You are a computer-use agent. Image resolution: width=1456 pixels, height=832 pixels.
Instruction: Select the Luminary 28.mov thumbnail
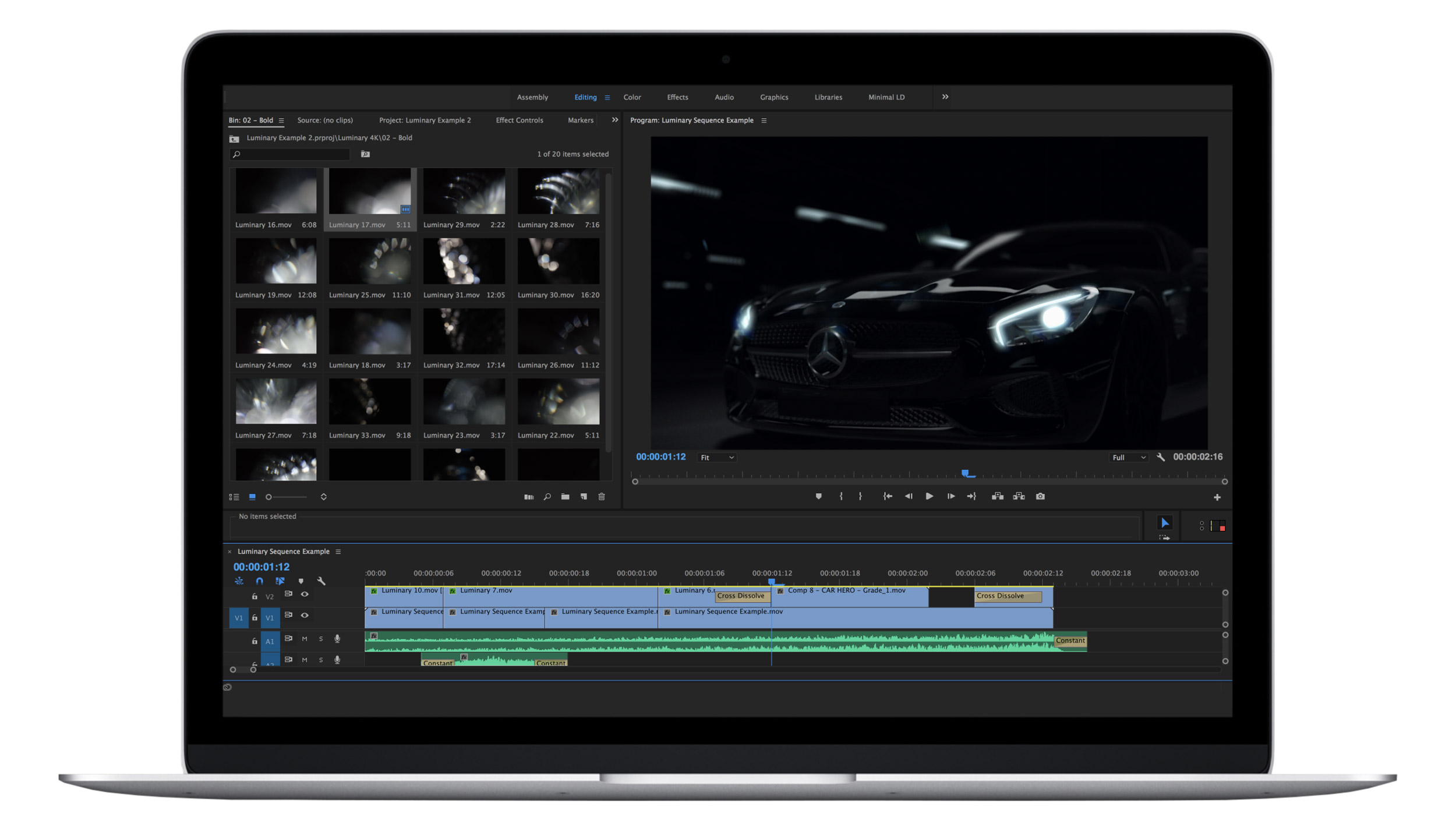coord(558,192)
